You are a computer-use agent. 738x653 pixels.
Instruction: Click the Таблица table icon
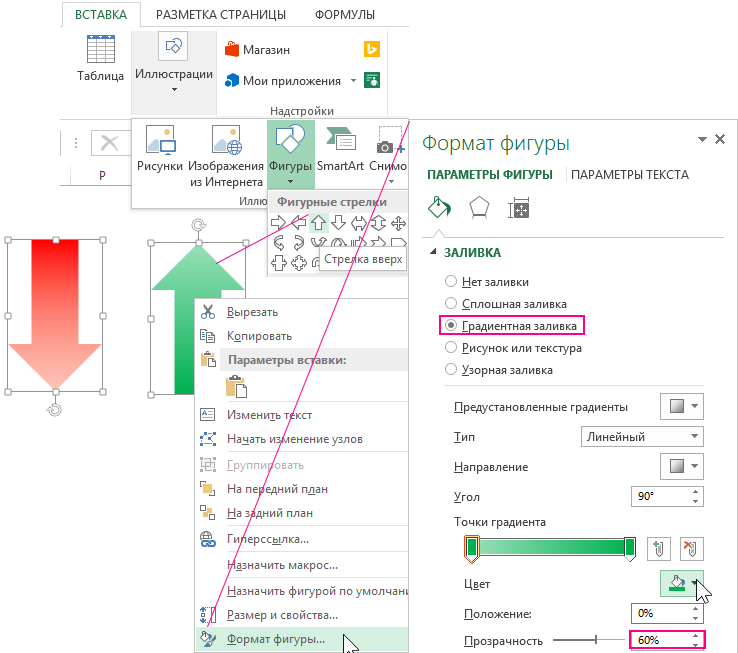coord(101,49)
